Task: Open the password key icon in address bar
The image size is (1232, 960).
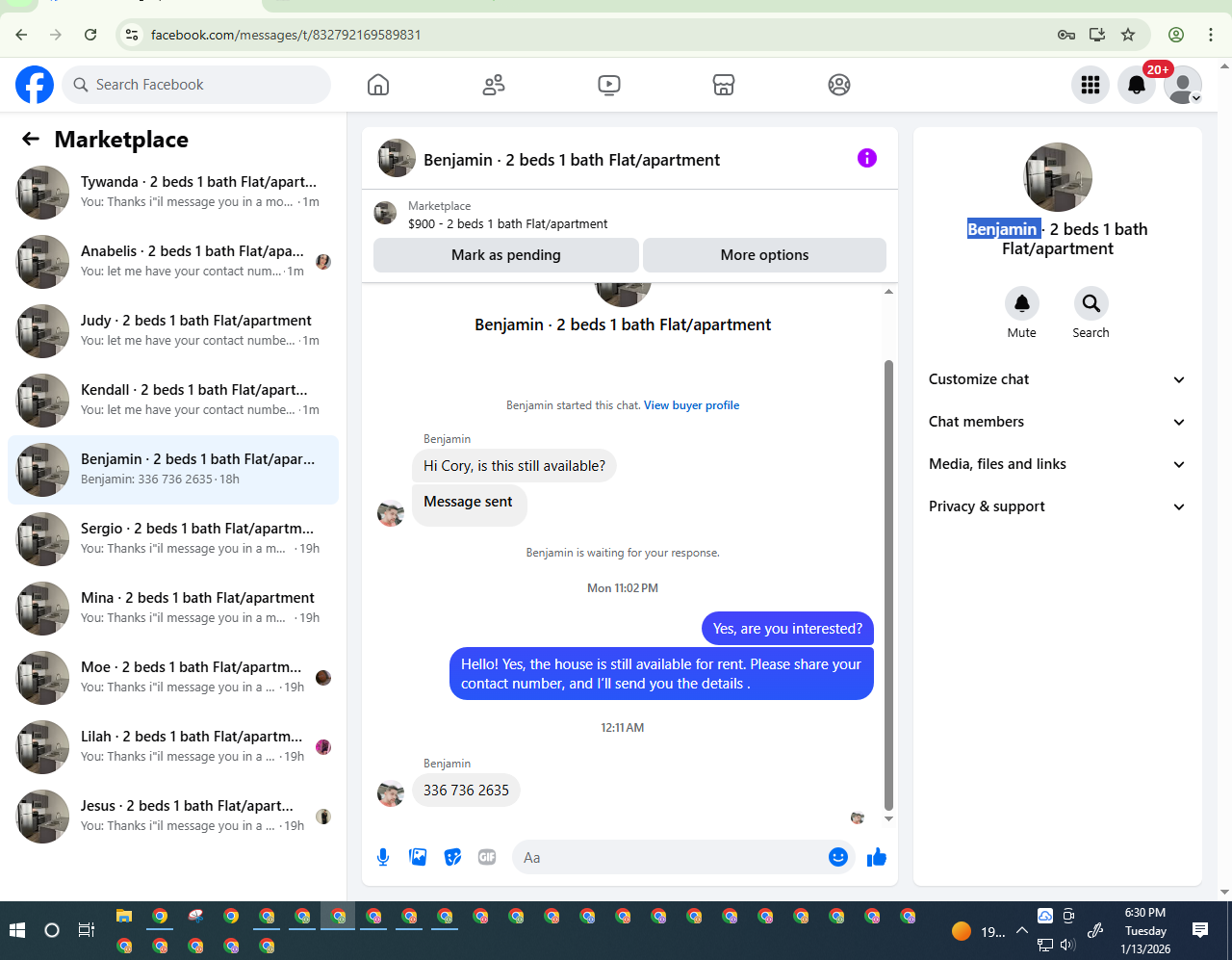Action: click(1066, 35)
